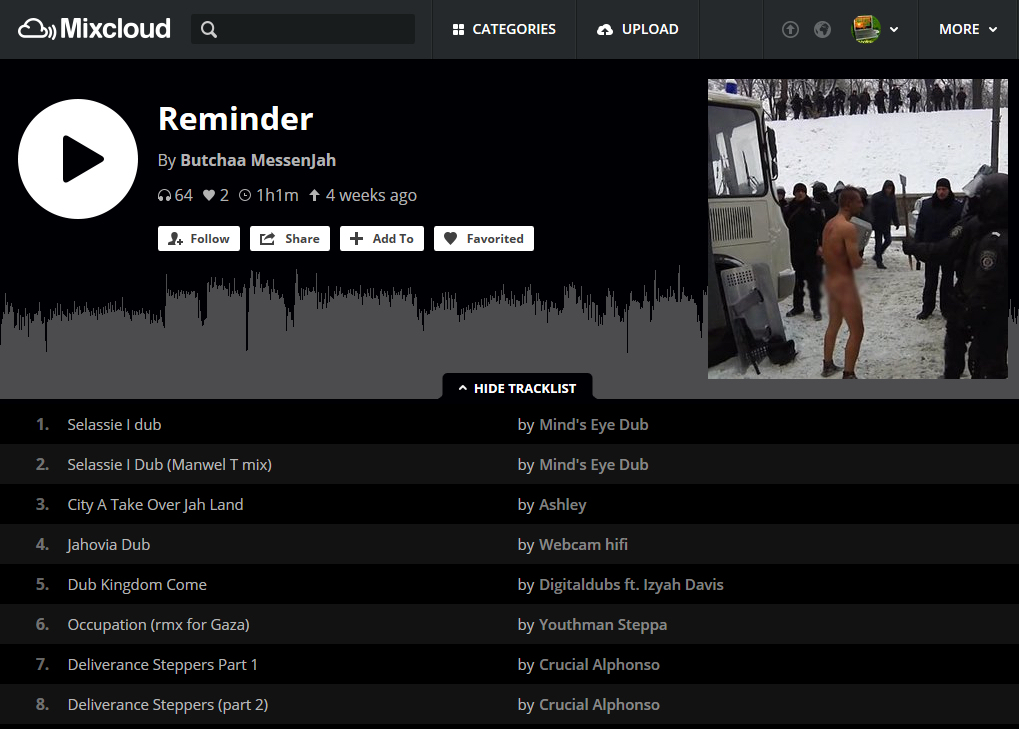Image resolution: width=1019 pixels, height=729 pixels.
Task: Open Crucial Alphonso on track 8
Action: (599, 705)
